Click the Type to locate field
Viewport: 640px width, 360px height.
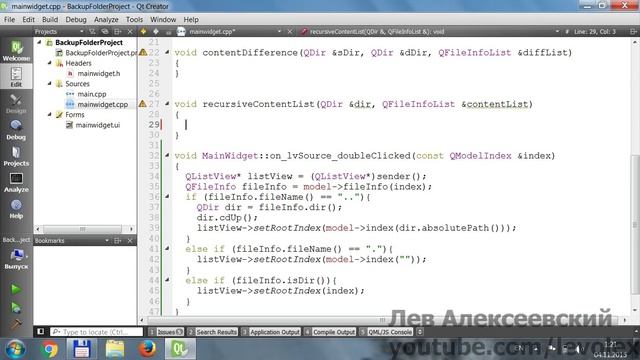click(x=97, y=332)
